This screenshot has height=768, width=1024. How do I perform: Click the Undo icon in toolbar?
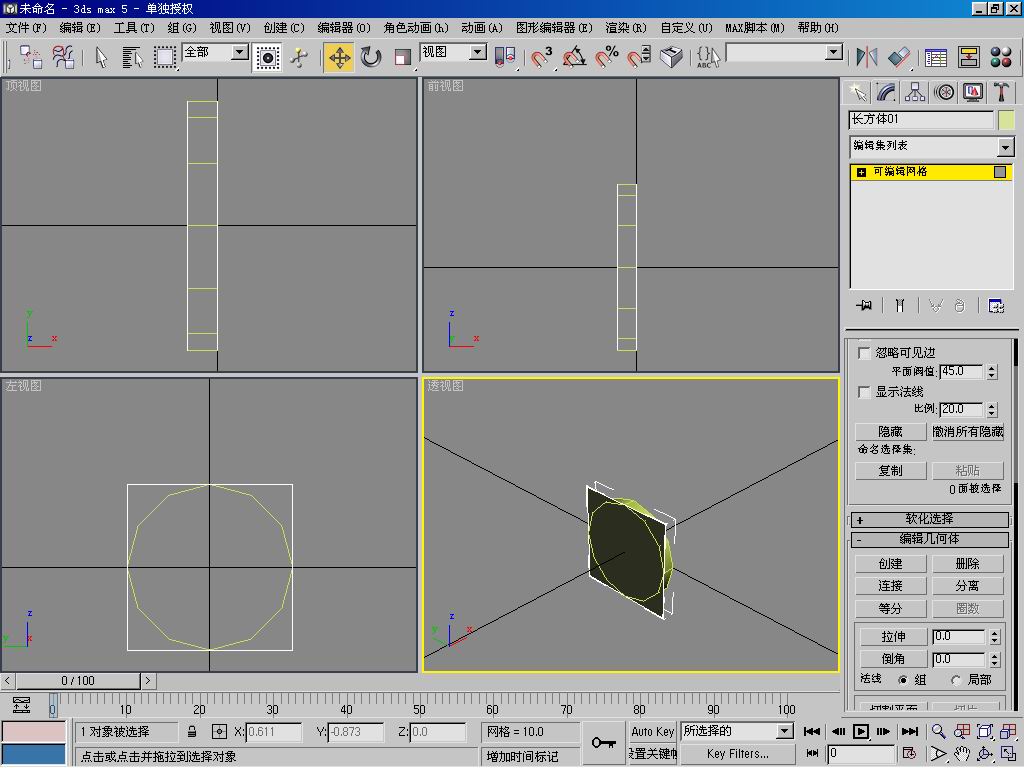pyautogui.click(x=30, y=57)
